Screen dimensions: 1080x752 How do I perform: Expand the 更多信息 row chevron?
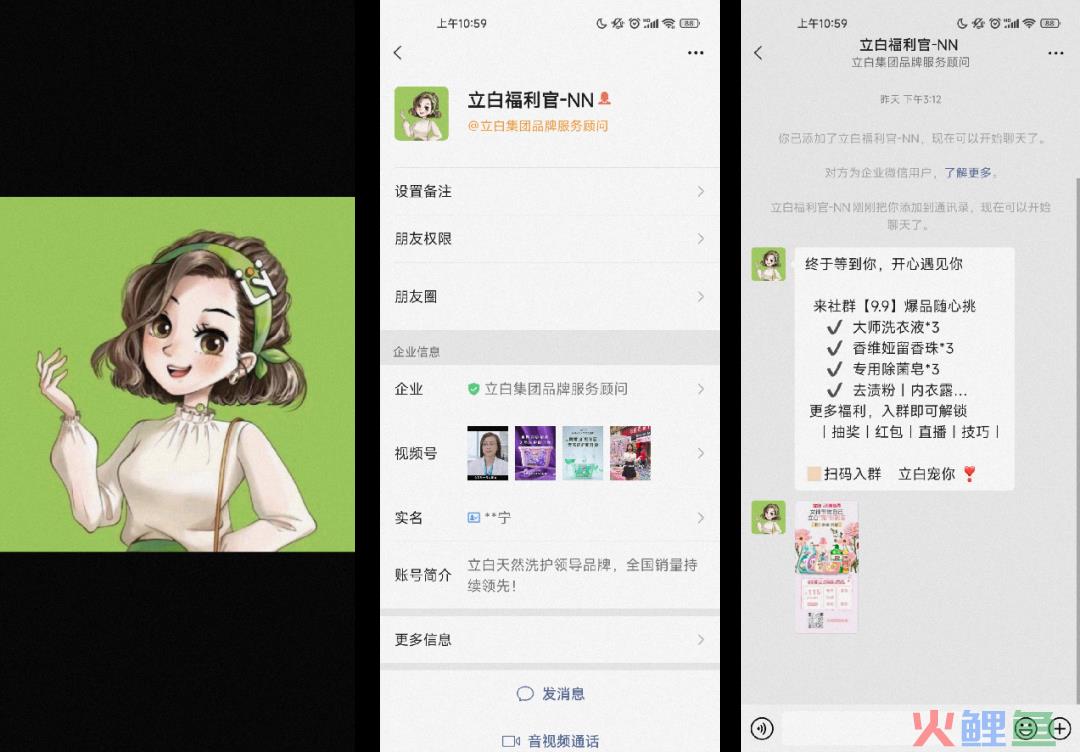tap(700, 640)
